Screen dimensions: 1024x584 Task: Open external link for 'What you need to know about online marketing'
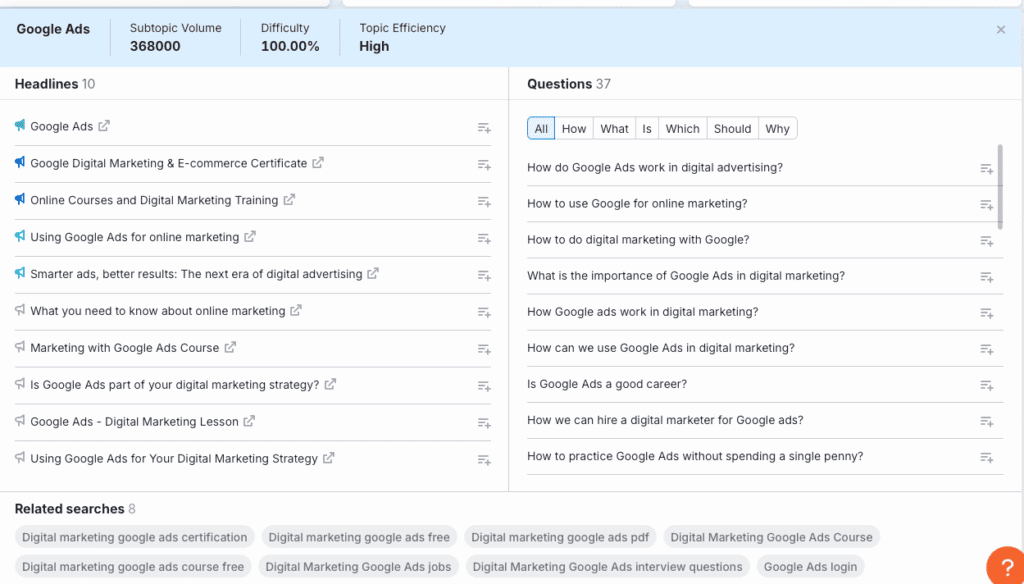[296, 311]
